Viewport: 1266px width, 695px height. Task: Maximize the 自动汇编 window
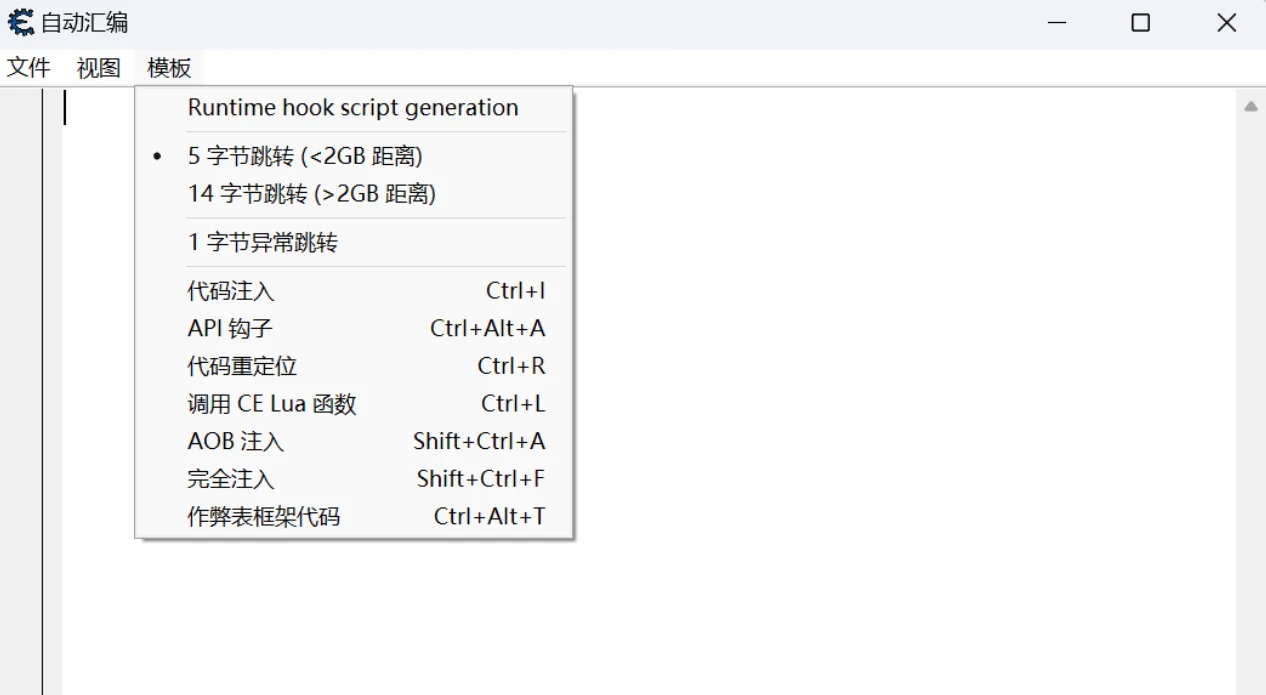tap(1140, 23)
